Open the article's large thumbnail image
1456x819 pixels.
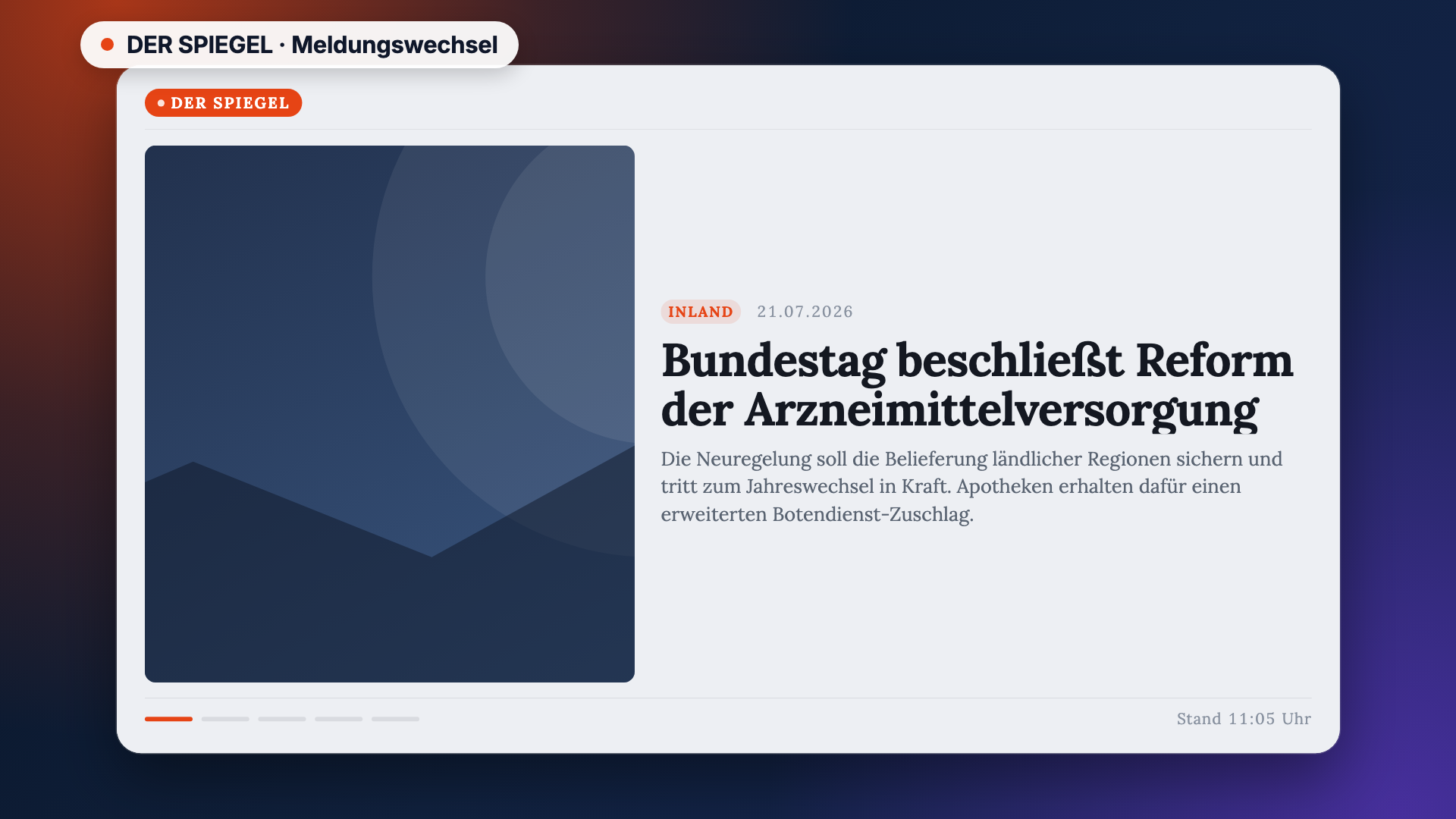click(390, 414)
